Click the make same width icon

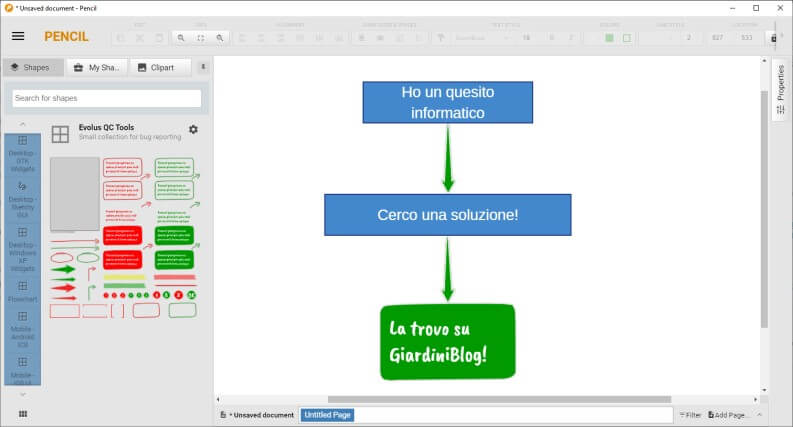pyautogui.click(x=361, y=38)
